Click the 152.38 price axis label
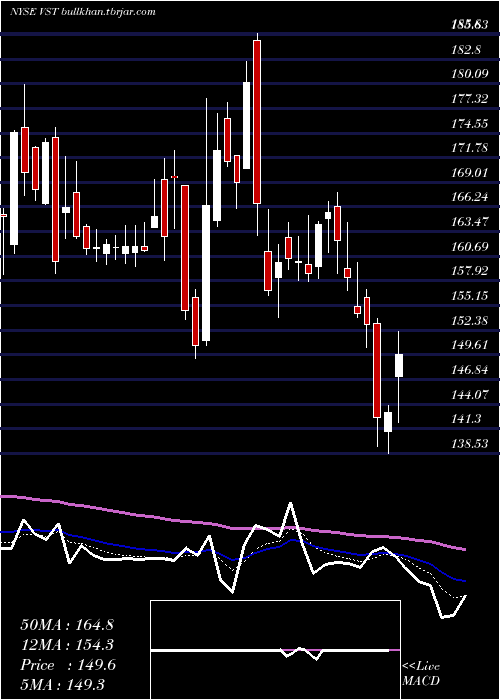The width and height of the screenshot is (500, 700). 470,321
